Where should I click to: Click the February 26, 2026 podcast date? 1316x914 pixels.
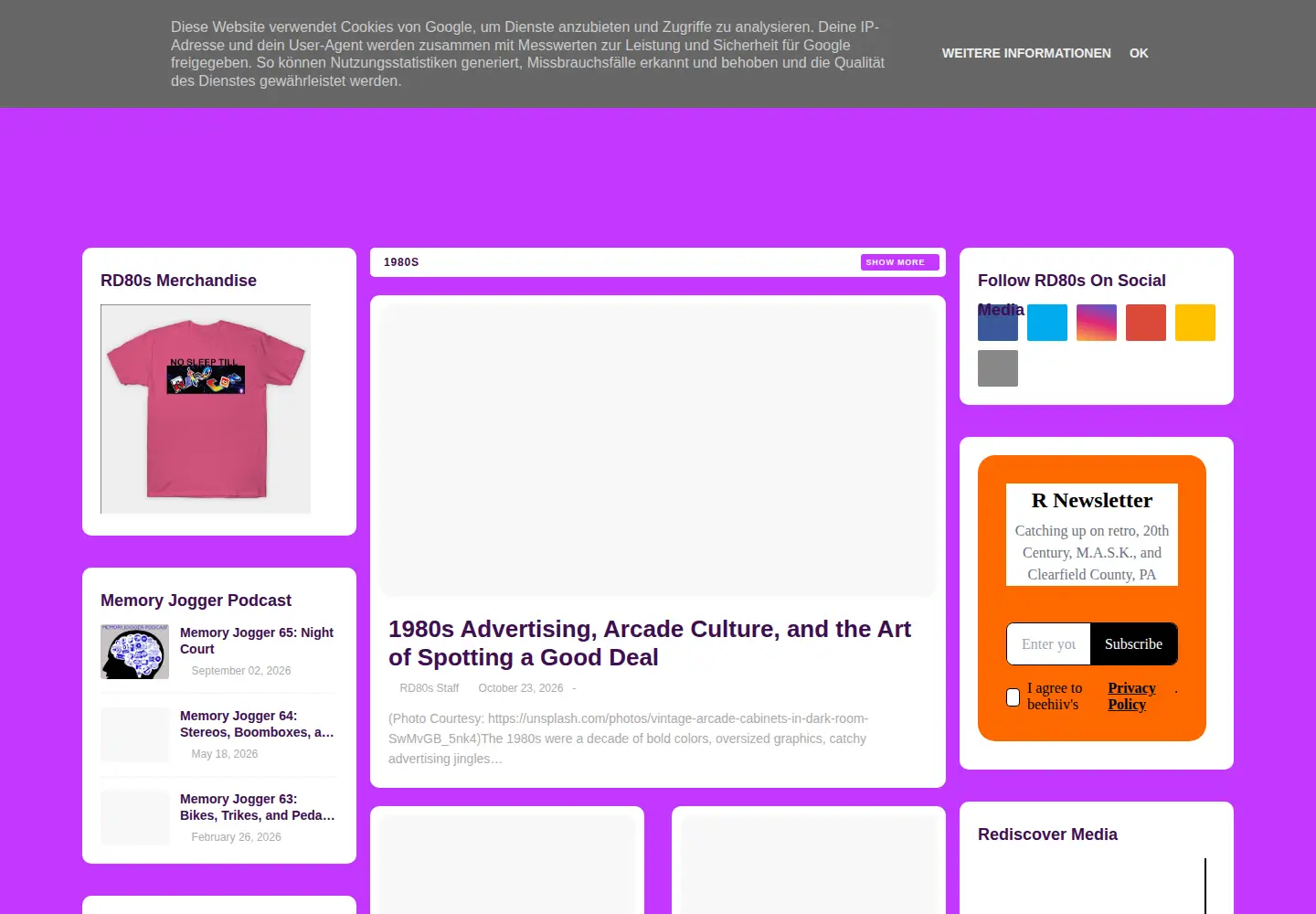pyautogui.click(x=237, y=837)
